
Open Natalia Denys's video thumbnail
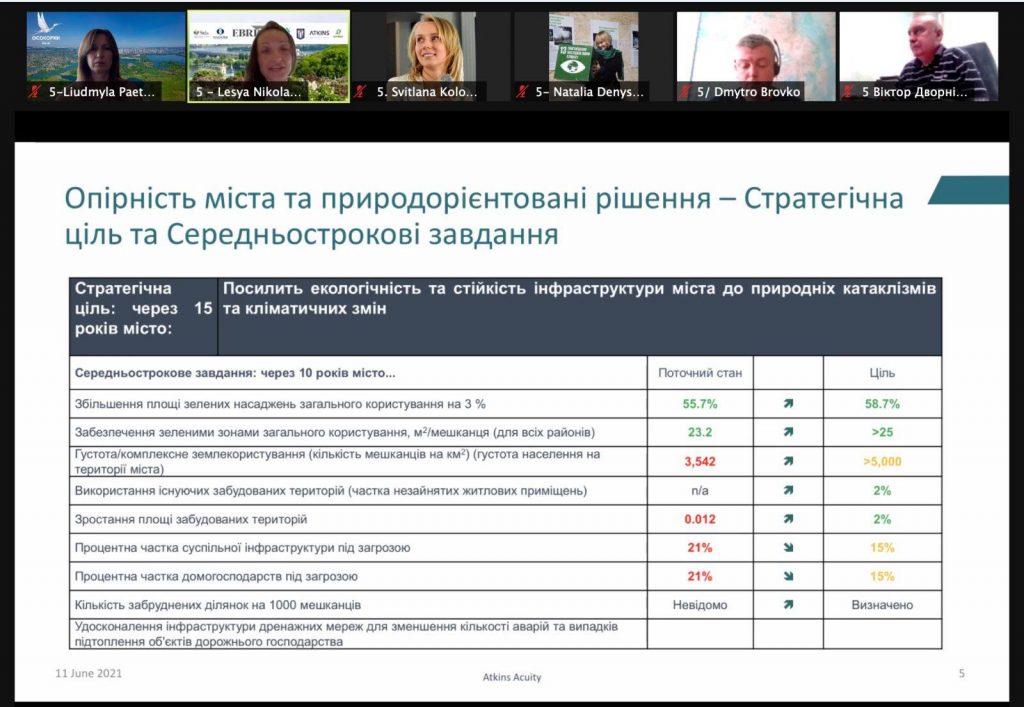593,56
